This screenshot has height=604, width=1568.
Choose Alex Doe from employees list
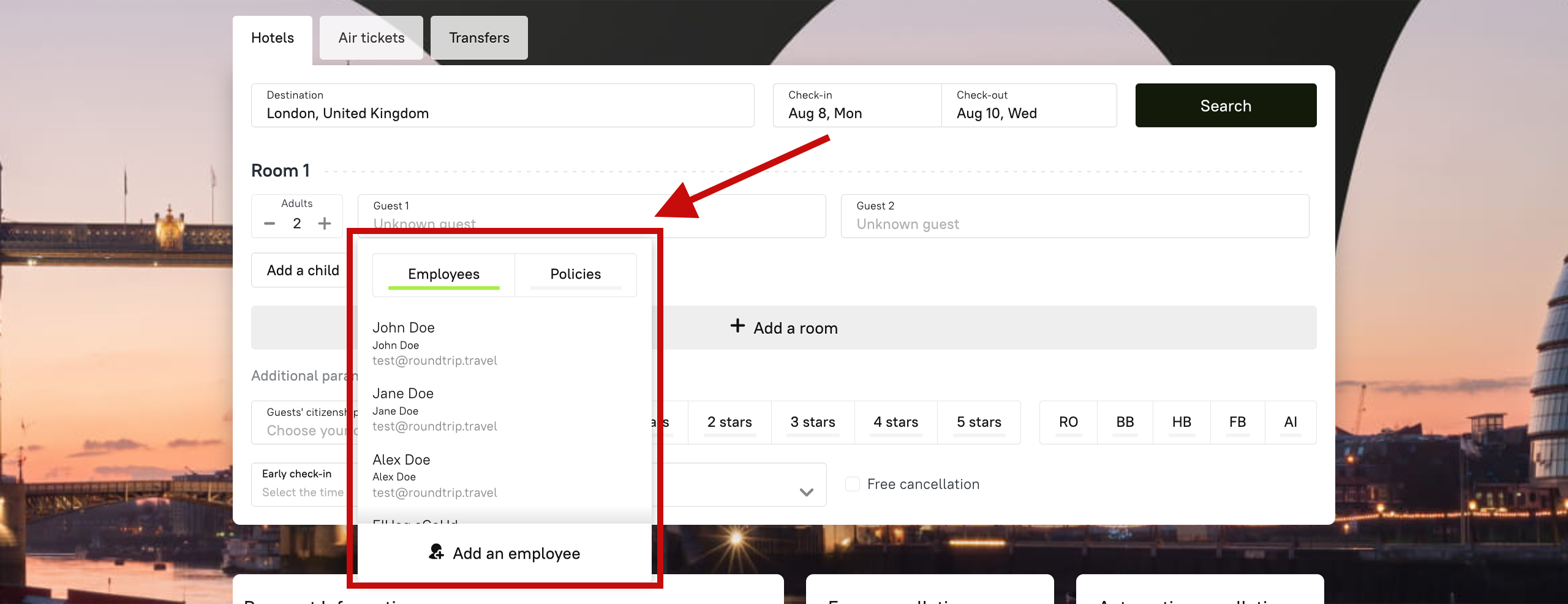click(435, 475)
